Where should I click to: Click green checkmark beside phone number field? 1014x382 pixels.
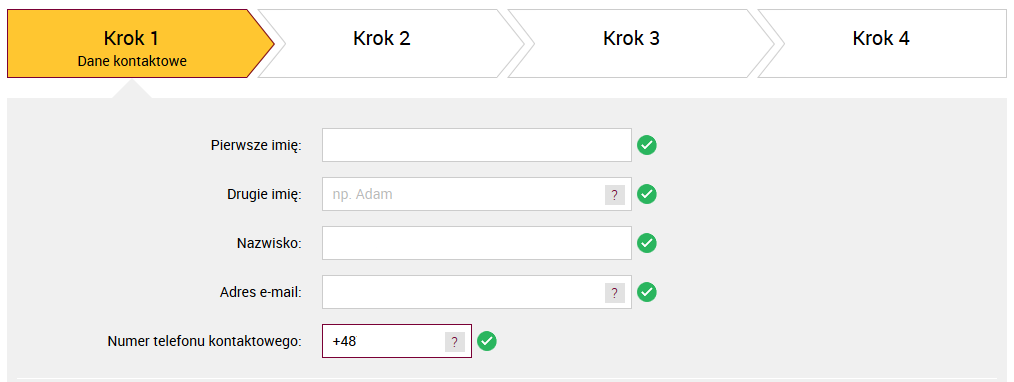coord(487,341)
